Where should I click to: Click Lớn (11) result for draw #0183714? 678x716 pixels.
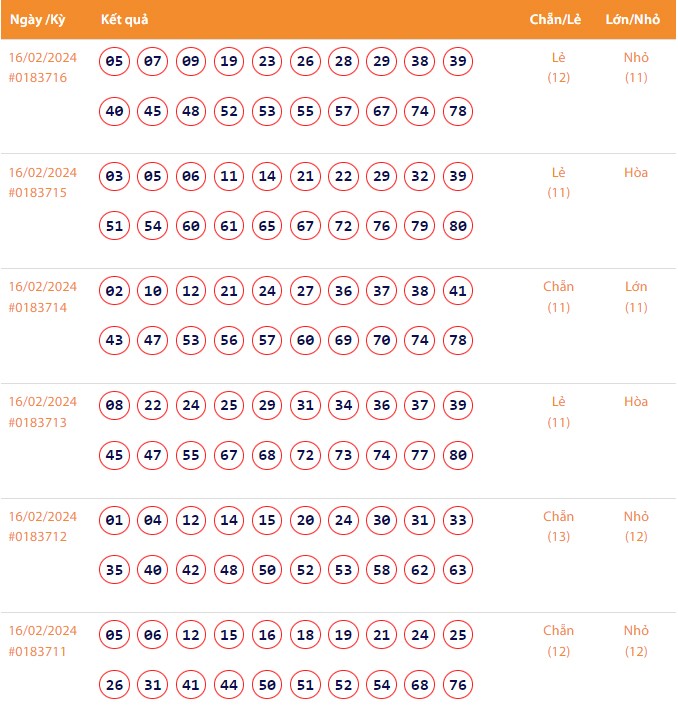636,297
